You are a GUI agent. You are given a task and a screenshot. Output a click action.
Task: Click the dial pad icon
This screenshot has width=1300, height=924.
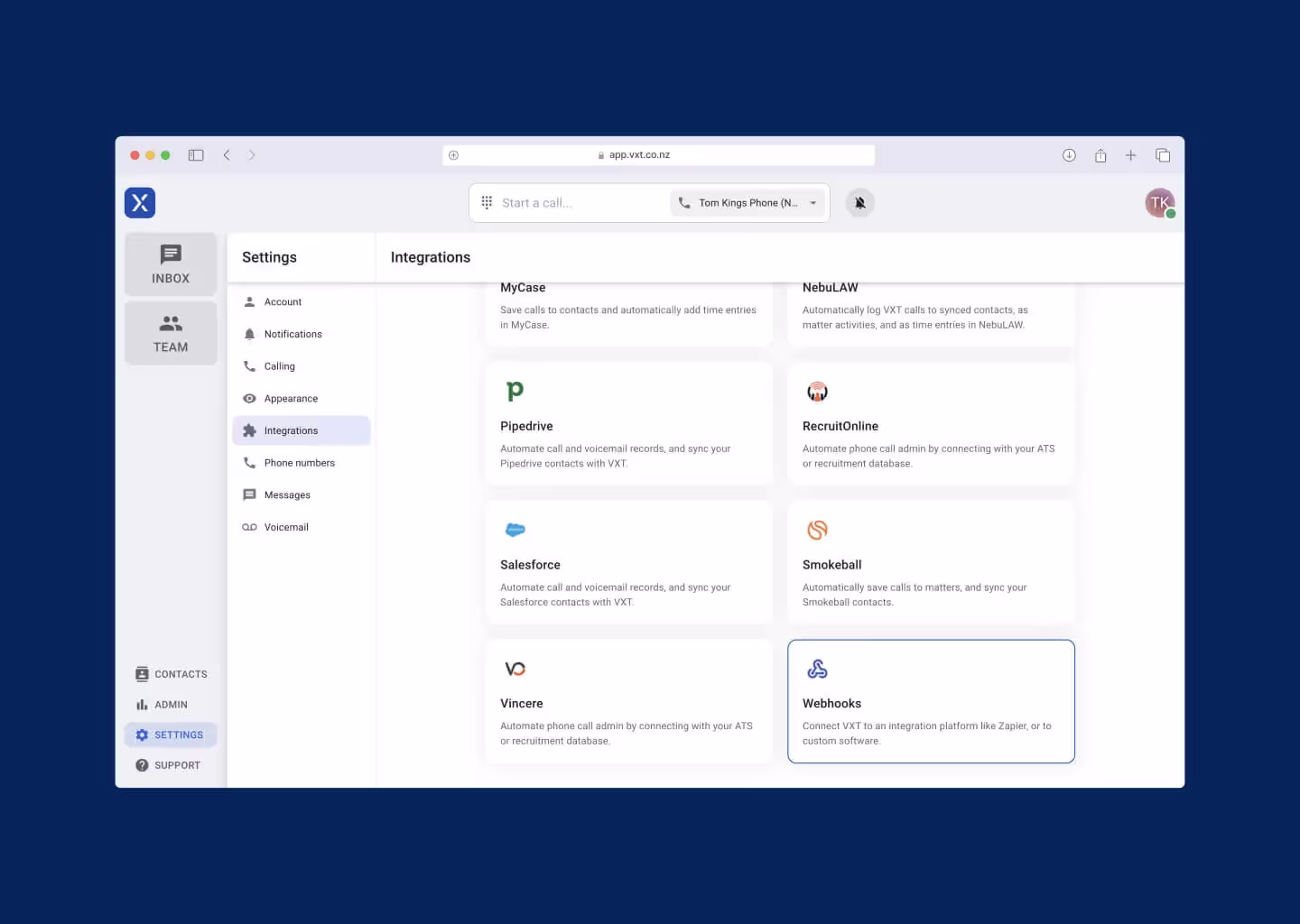[487, 203]
